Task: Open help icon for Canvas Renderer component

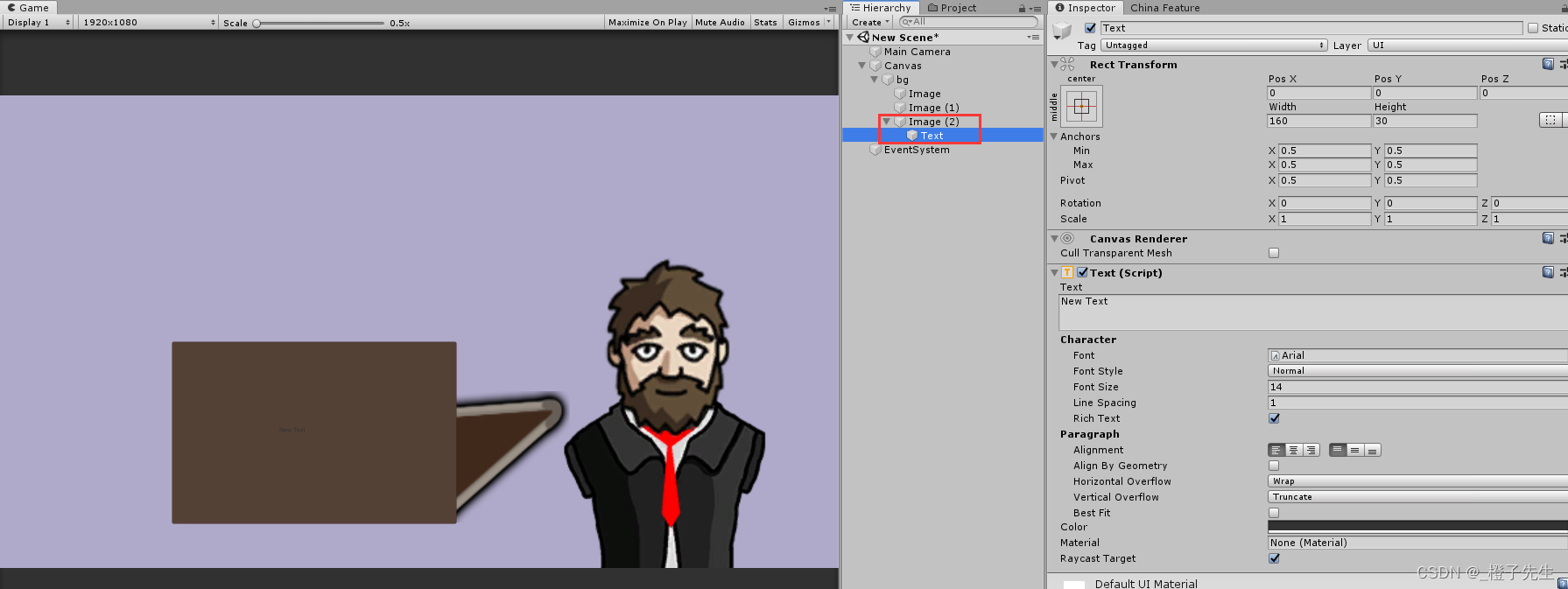Action: click(x=1548, y=238)
